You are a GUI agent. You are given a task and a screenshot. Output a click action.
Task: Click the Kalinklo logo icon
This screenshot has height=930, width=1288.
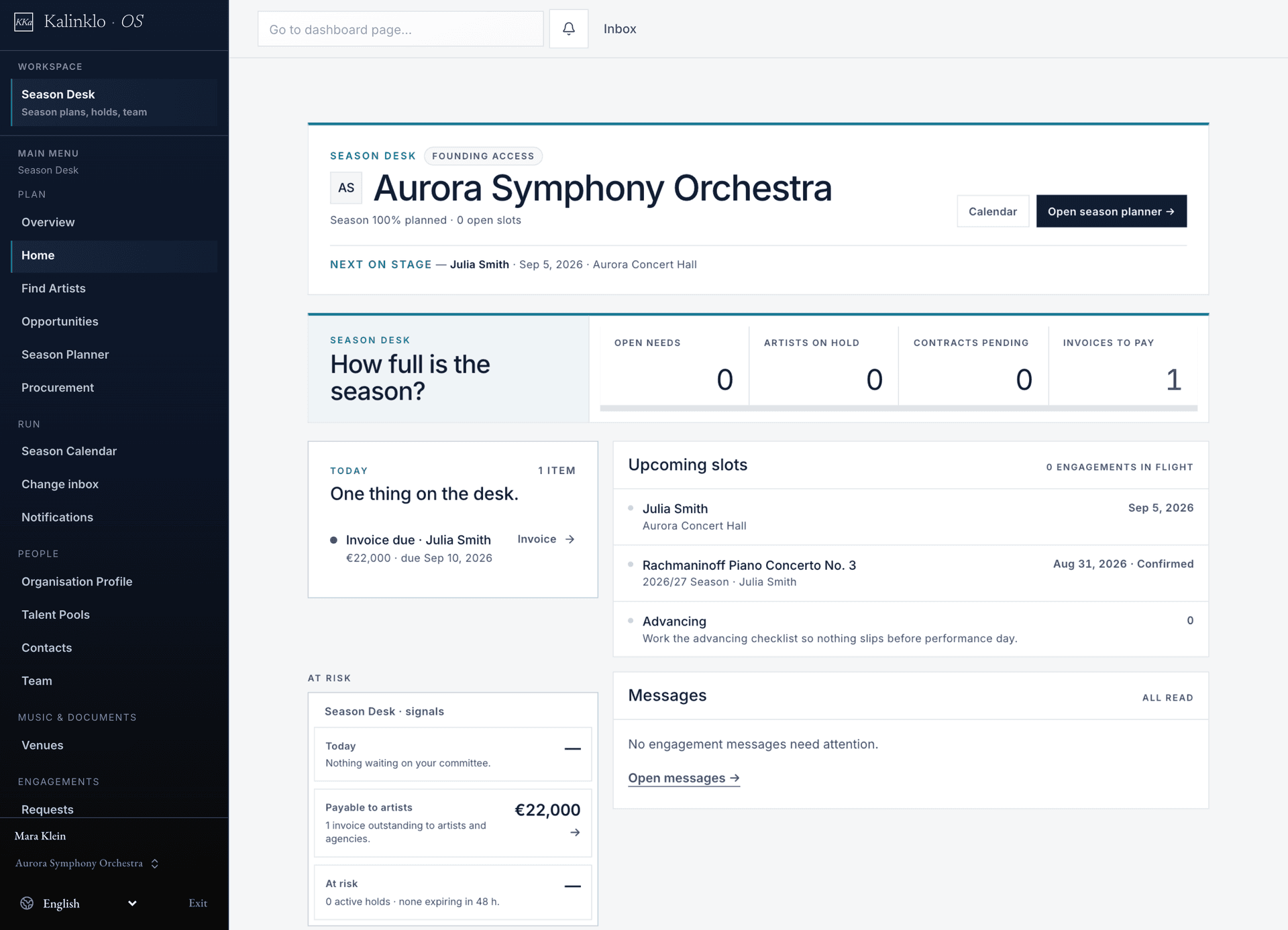(x=24, y=22)
